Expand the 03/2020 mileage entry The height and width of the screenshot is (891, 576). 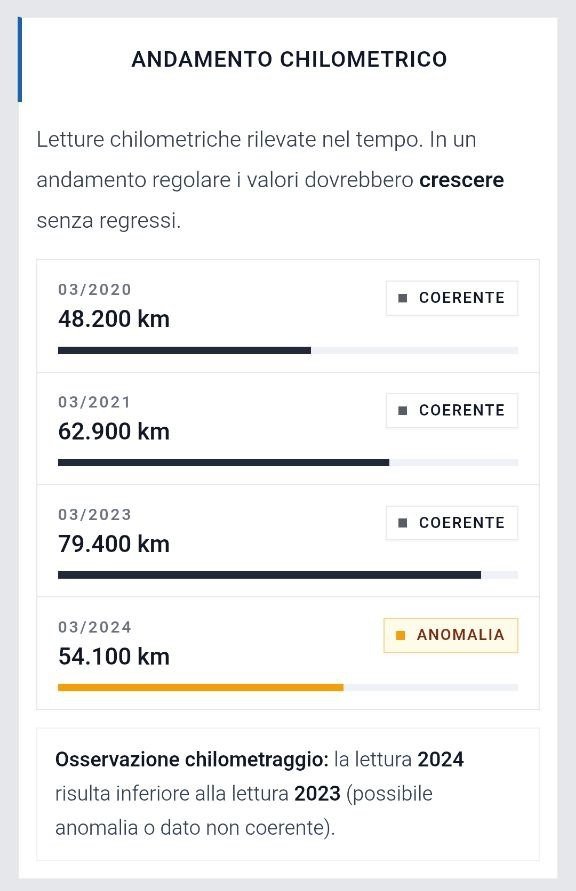[288, 313]
